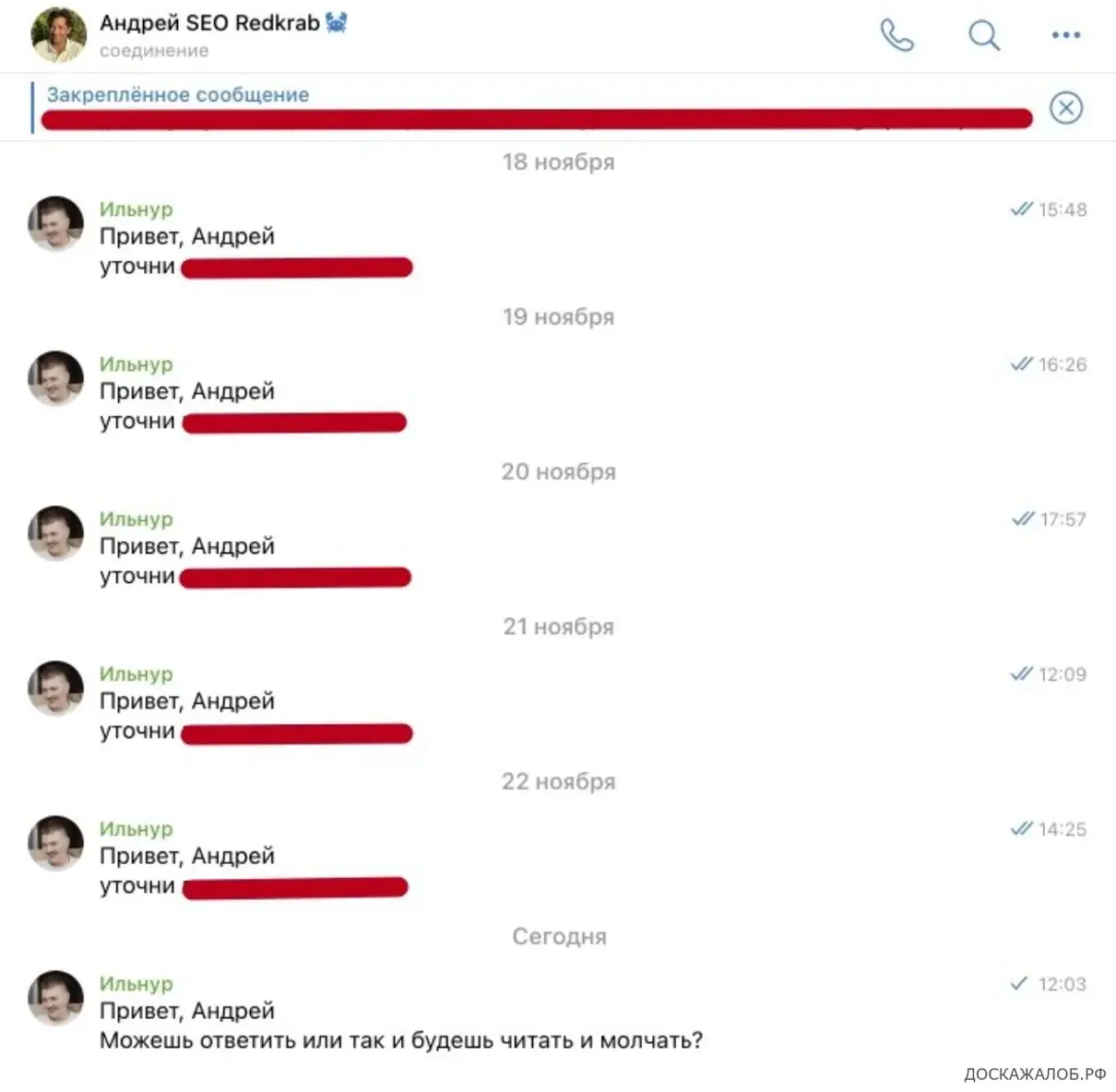Open Андрей SEO Redkrab profile photo
Image resolution: width=1116 pixels, height=1092 pixels.
click(x=58, y=35)
